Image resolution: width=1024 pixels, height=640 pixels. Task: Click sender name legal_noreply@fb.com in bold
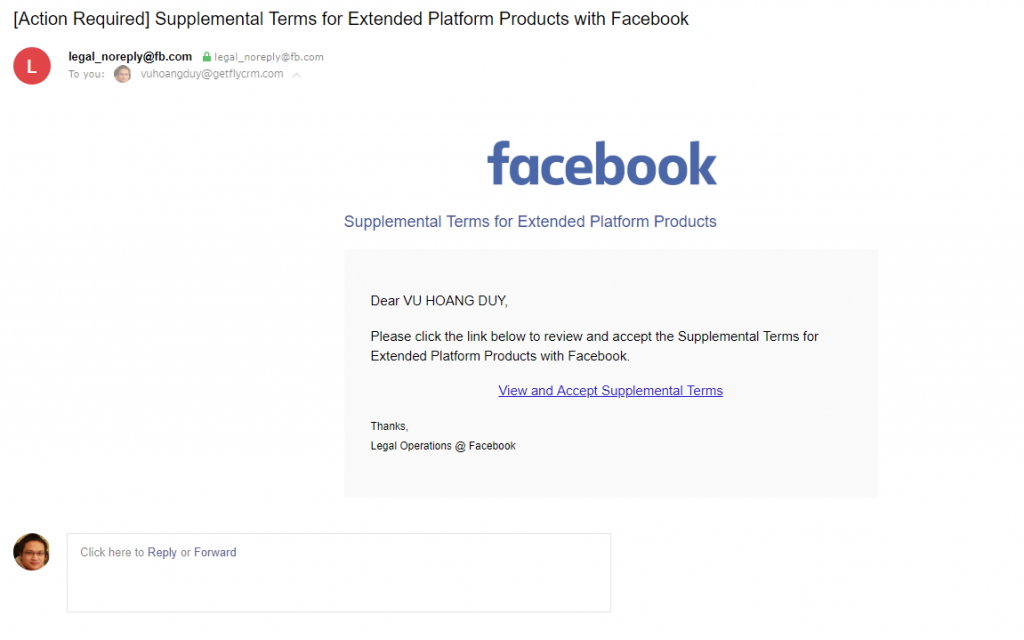point(130,57)
